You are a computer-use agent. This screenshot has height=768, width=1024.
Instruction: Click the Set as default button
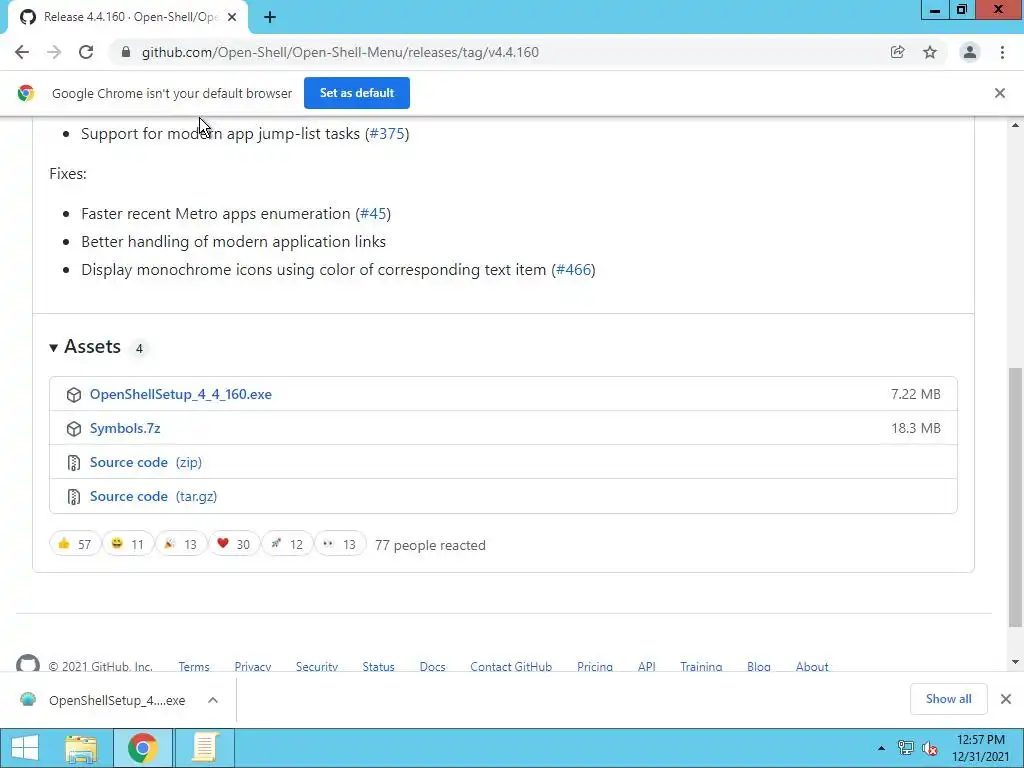357,93
